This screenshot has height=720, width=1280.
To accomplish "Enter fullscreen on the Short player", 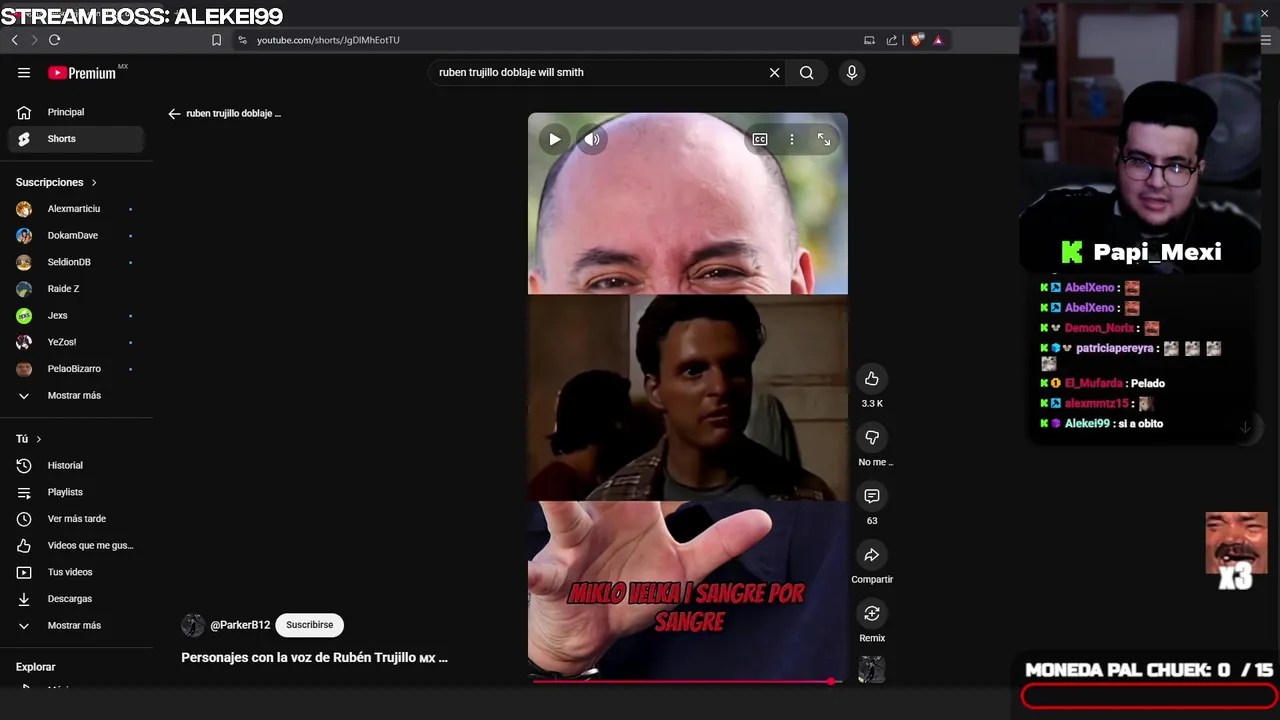I will (823, 140).
